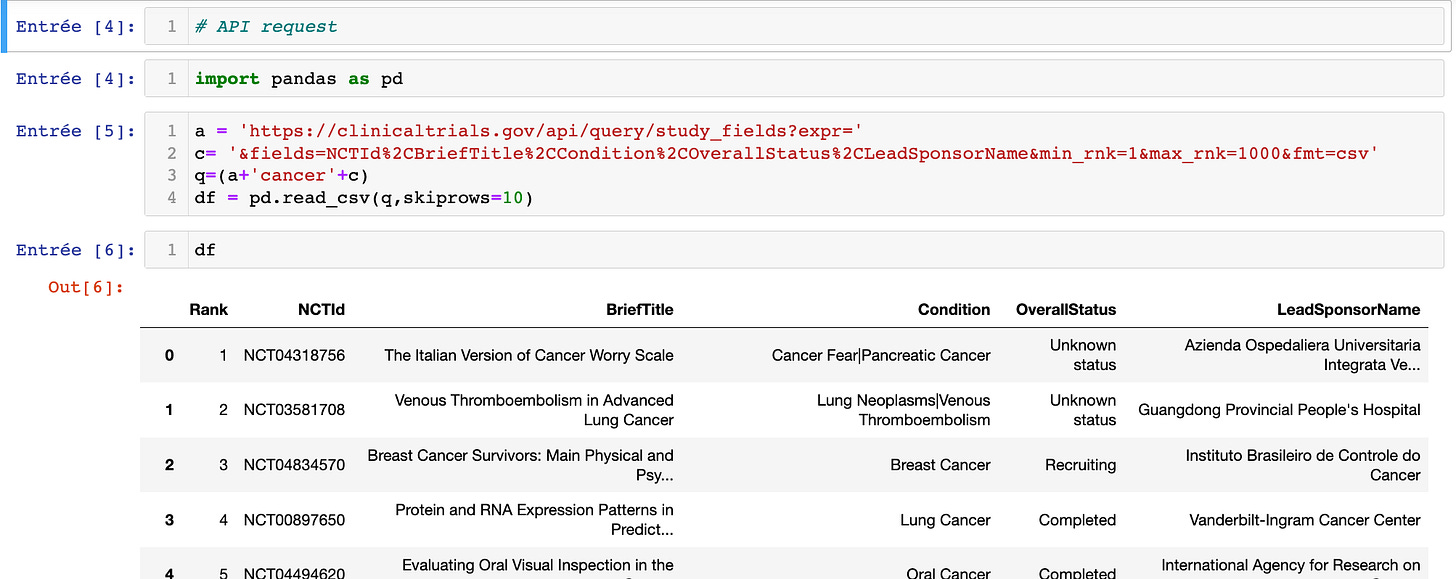Click the code cell containing pd.read_csv
This screenshot has height=579, width=1456.
coord(794,164)
